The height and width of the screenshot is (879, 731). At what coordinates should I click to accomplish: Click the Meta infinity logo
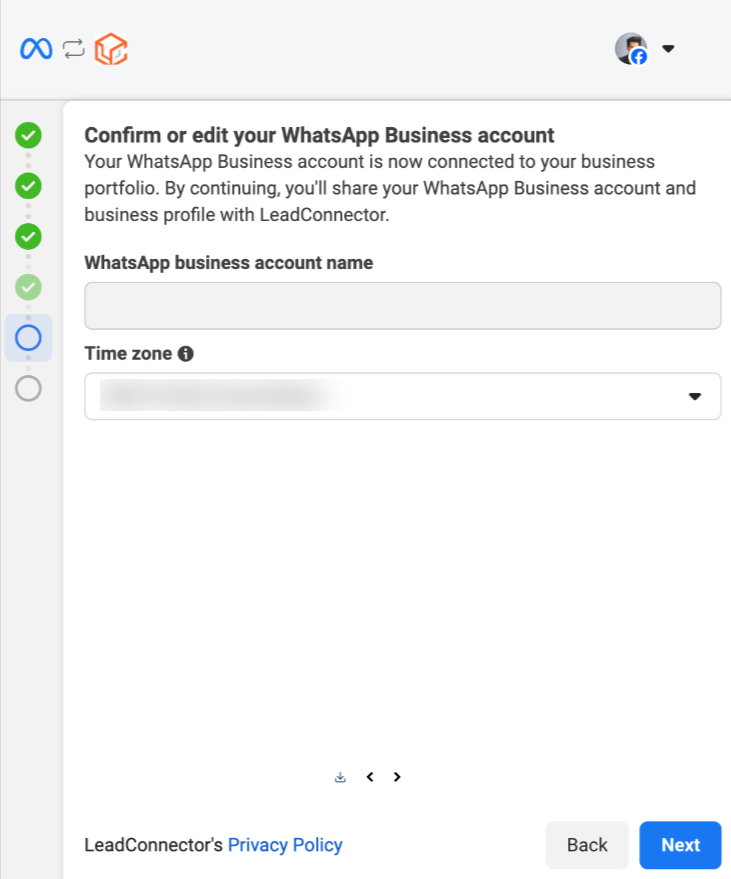pyautogui.click(x=36, y=49)
